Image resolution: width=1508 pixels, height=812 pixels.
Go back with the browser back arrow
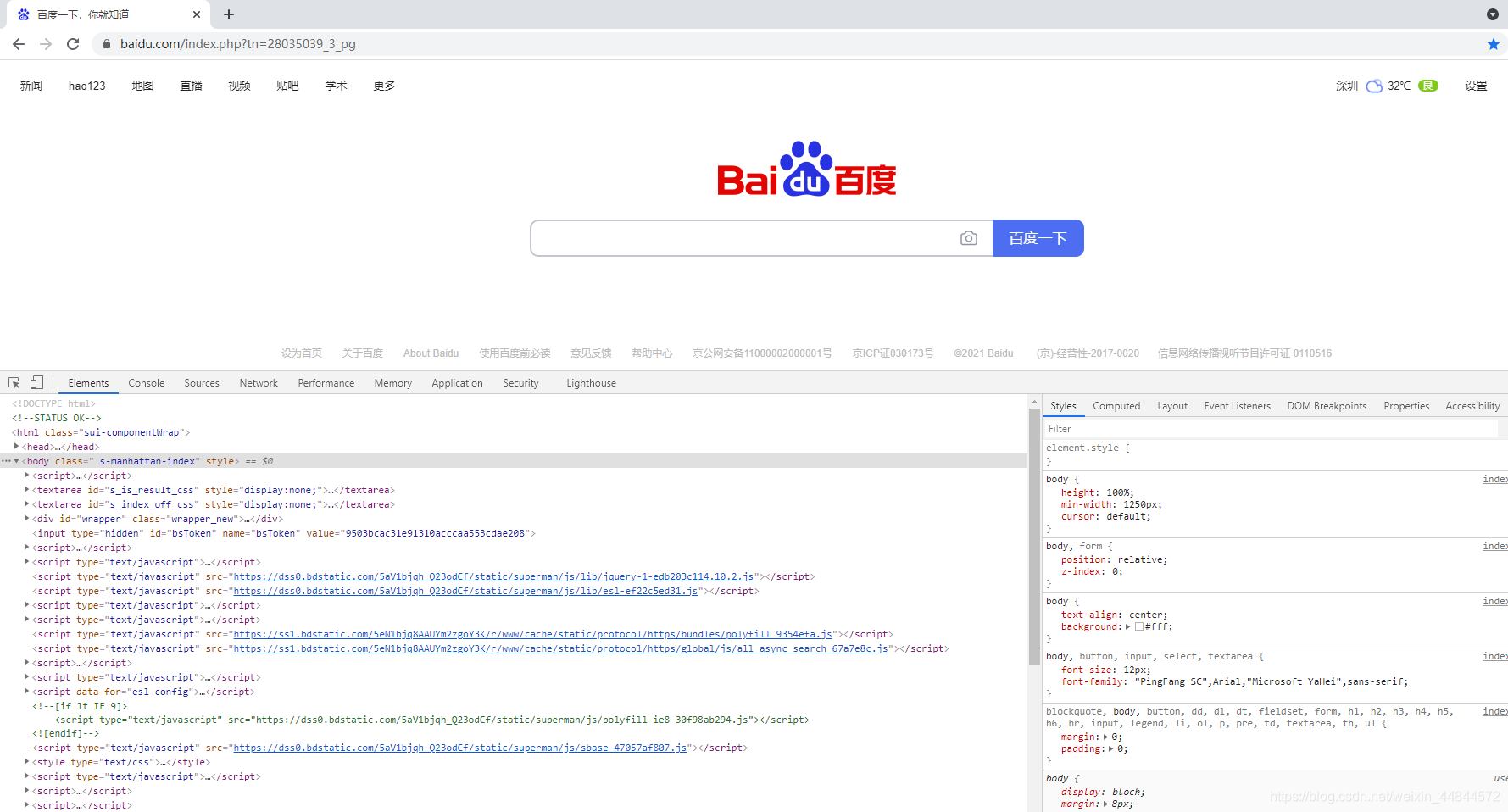(19, 44)
